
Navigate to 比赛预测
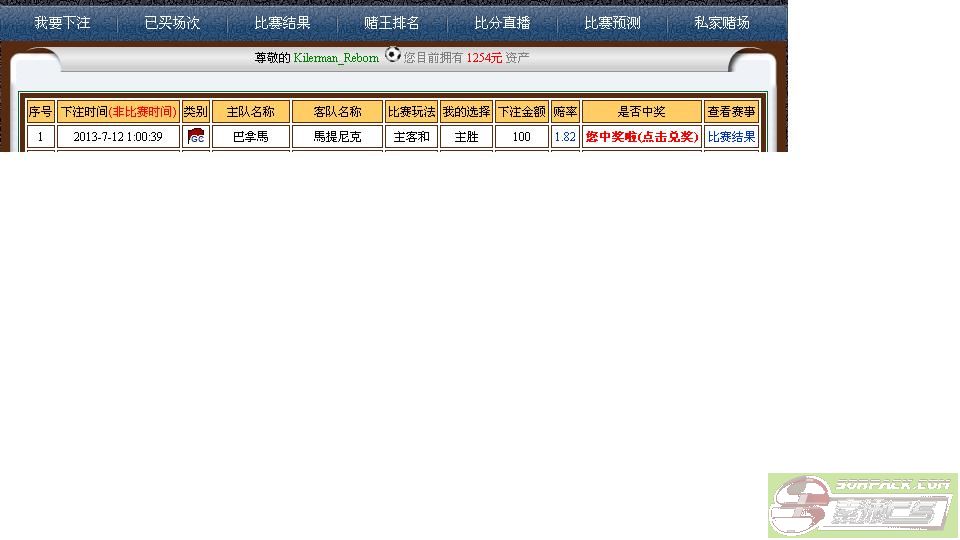(x=612, y=22)
